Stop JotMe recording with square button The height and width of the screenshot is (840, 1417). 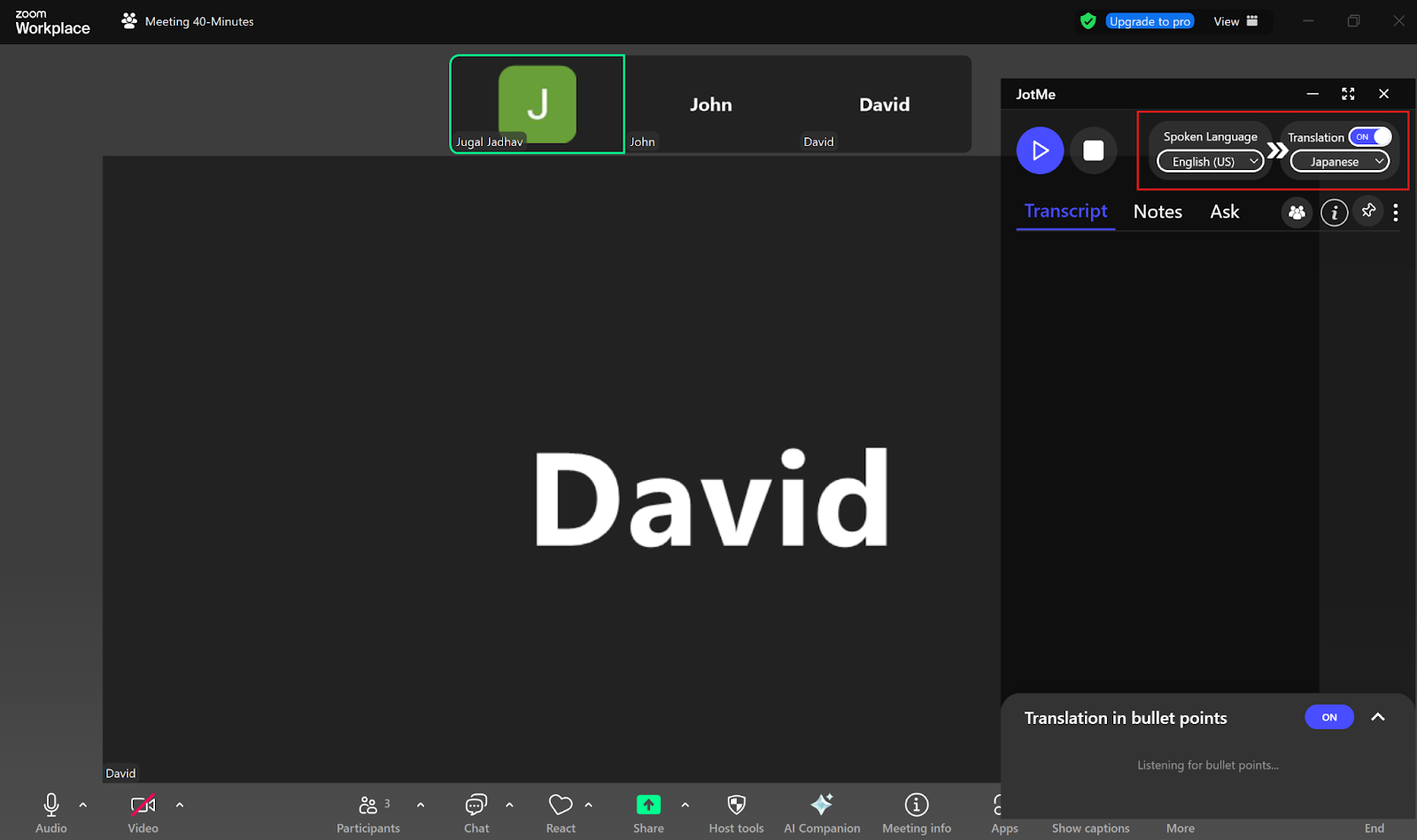(1094, 150)
